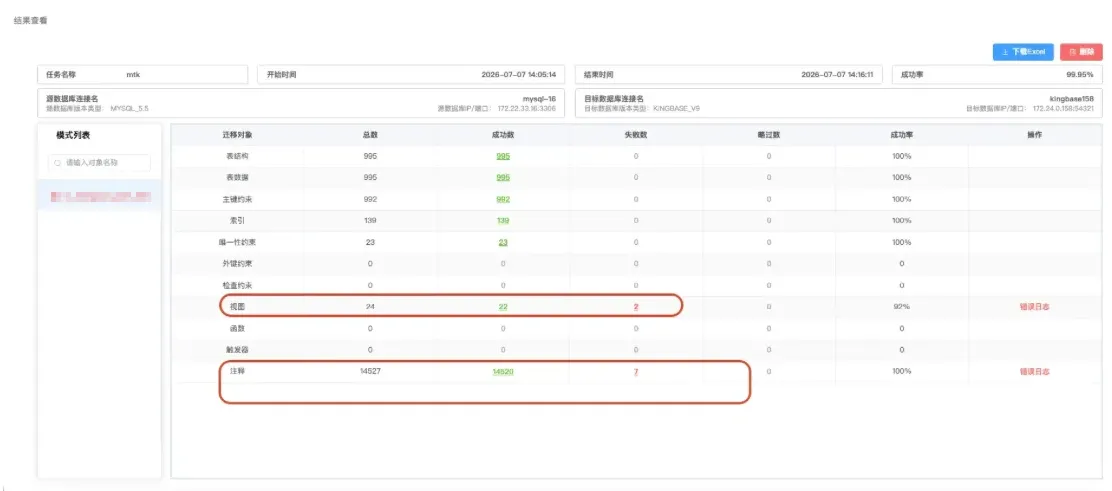1112x491 pixels.
Task: Open 唯一性约束 success count 23 link
Action: coord(503,242)
